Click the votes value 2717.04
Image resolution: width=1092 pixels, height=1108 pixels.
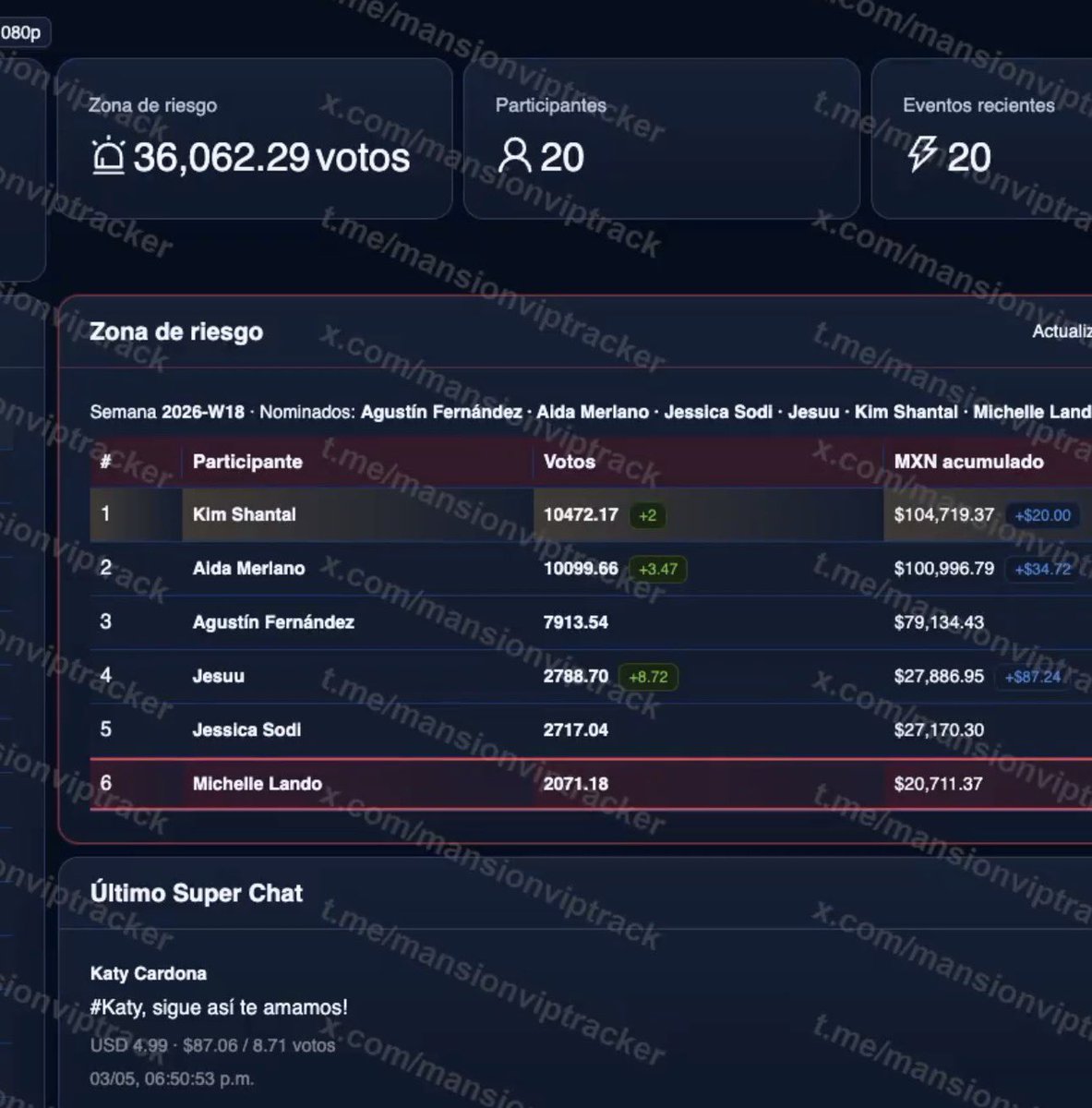pyautogui.click(x=576, y=730)
